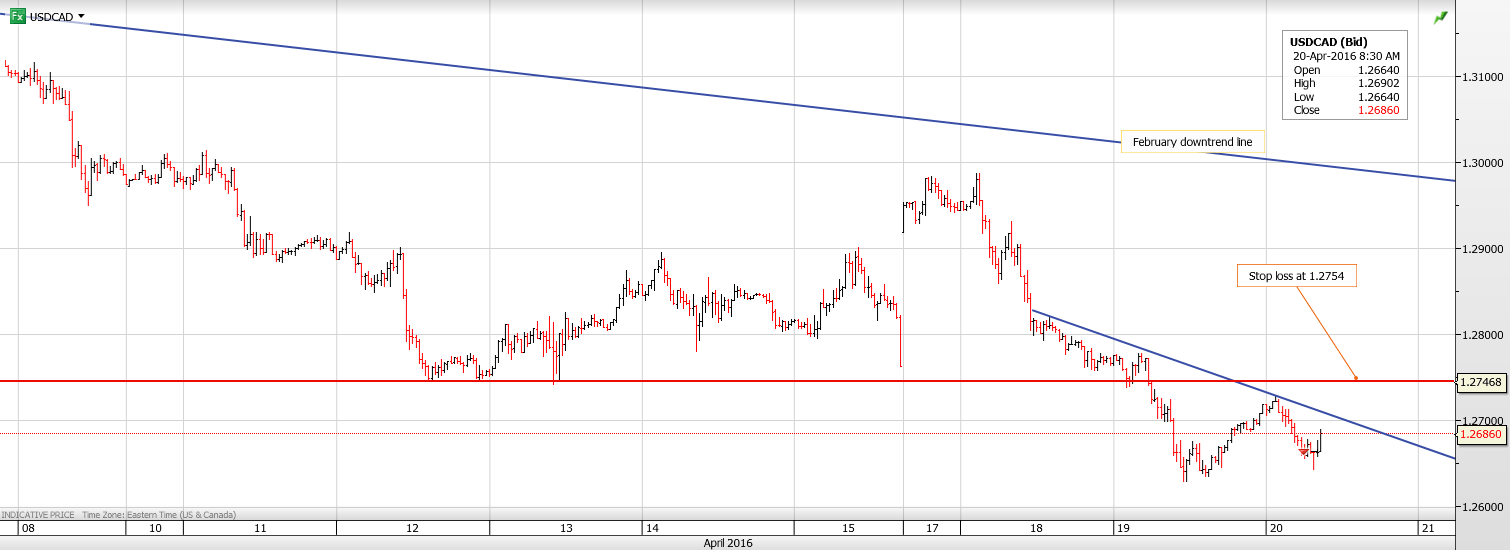Click the green Fx instrument icon
1510x550 pixels.
(x=17, y=16)
